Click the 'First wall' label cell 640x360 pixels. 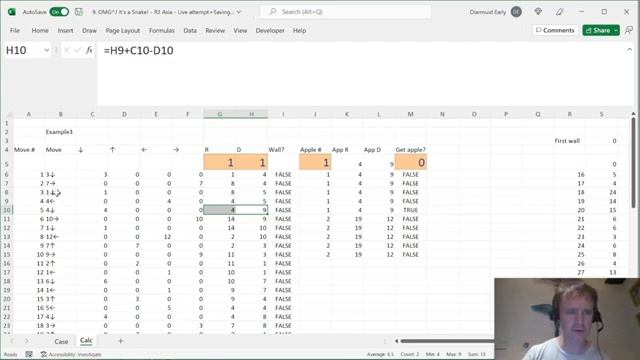pos(569,141)
